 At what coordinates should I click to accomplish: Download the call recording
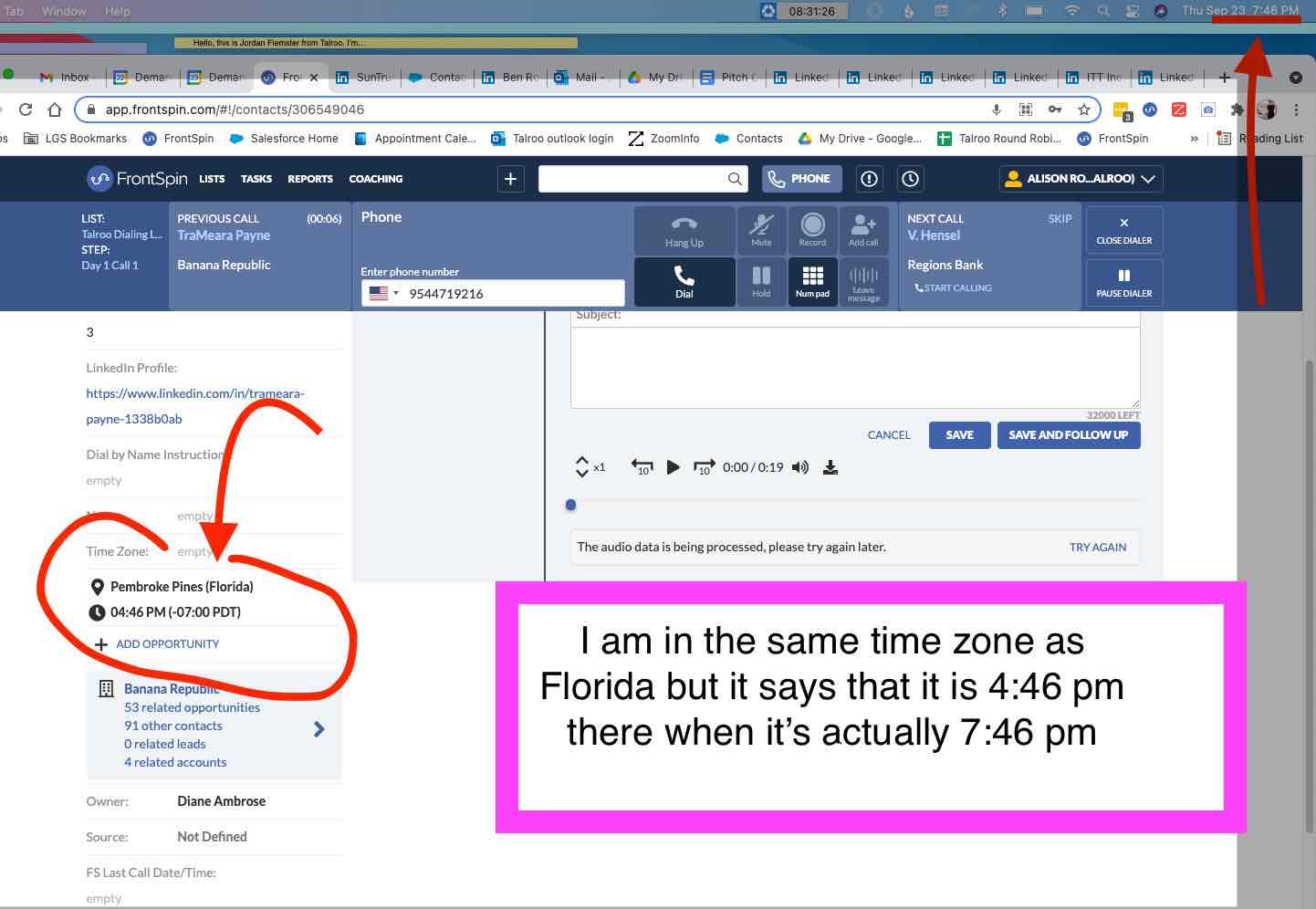830,467
